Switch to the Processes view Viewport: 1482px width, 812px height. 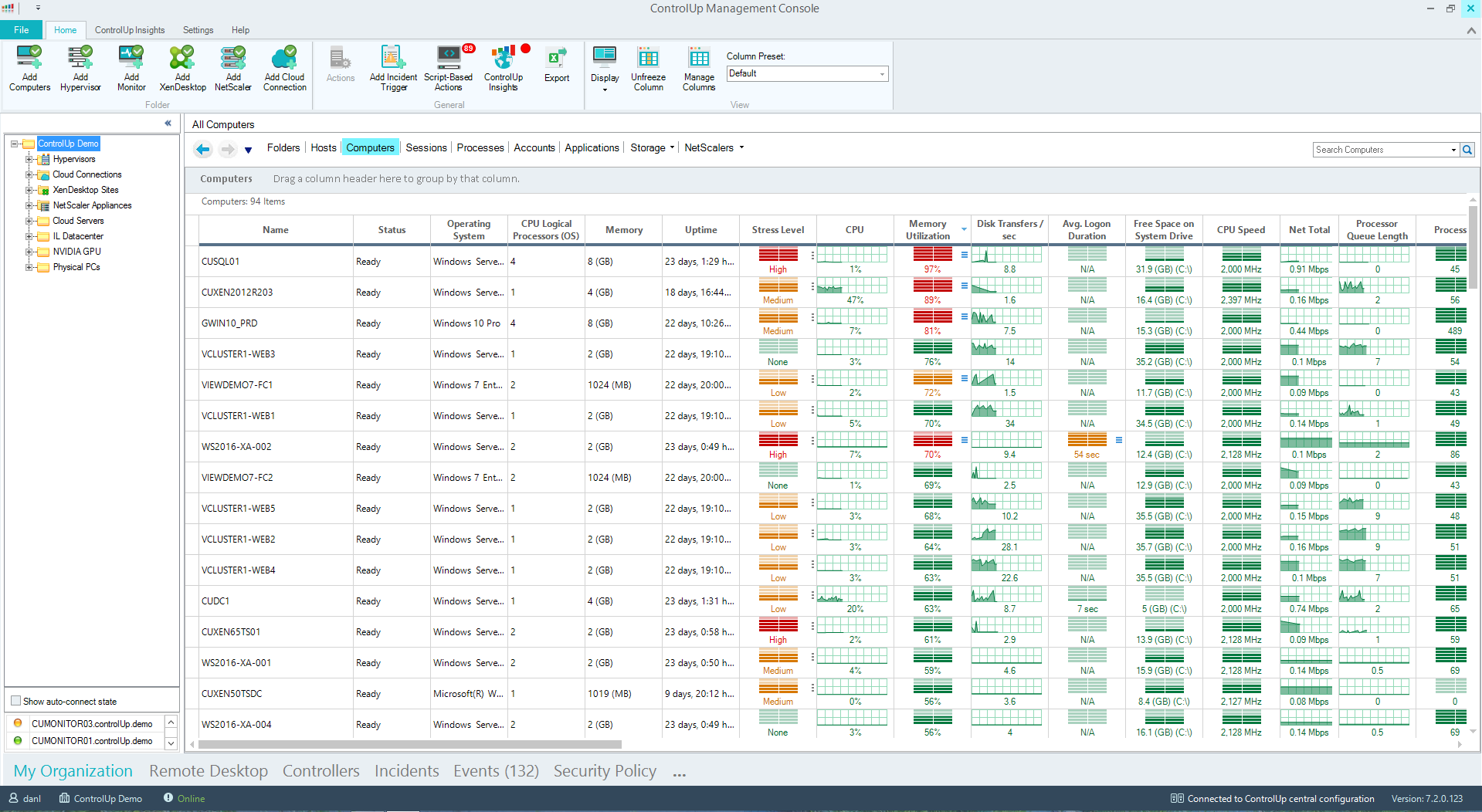pyautogui.click(x=480, y=147)
